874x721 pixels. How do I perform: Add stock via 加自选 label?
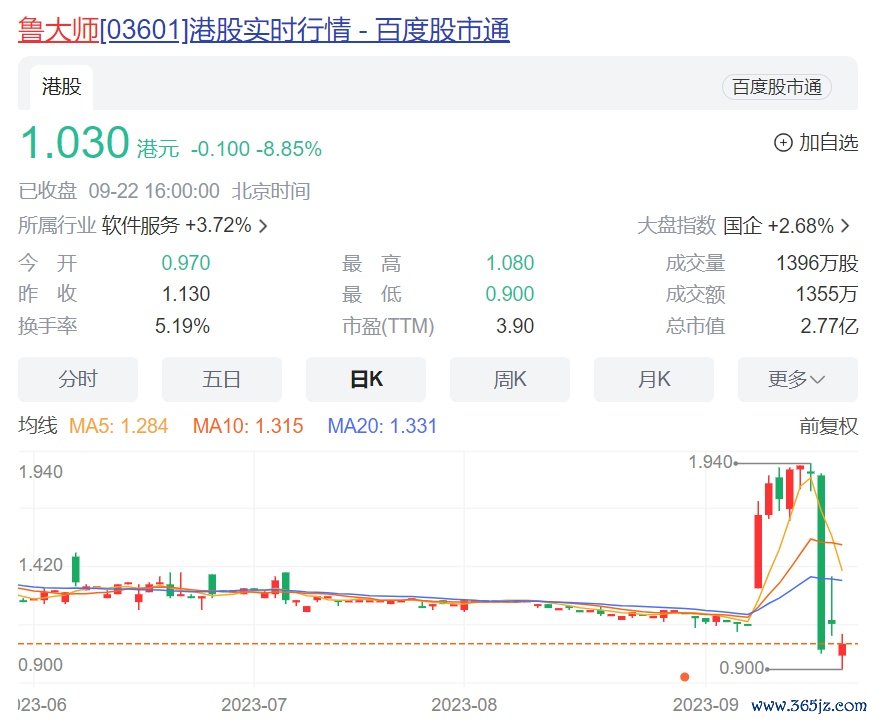point(828,143)
